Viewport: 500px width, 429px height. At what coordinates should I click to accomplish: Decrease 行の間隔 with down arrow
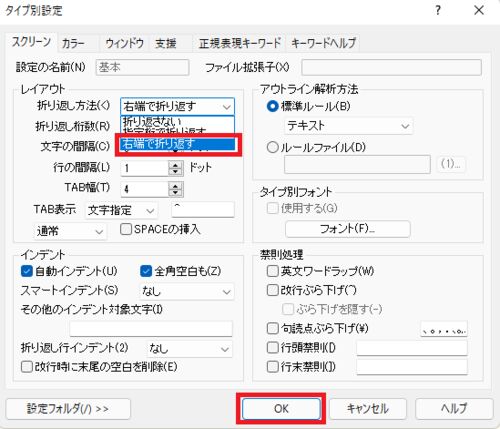[x=175, y=172]
